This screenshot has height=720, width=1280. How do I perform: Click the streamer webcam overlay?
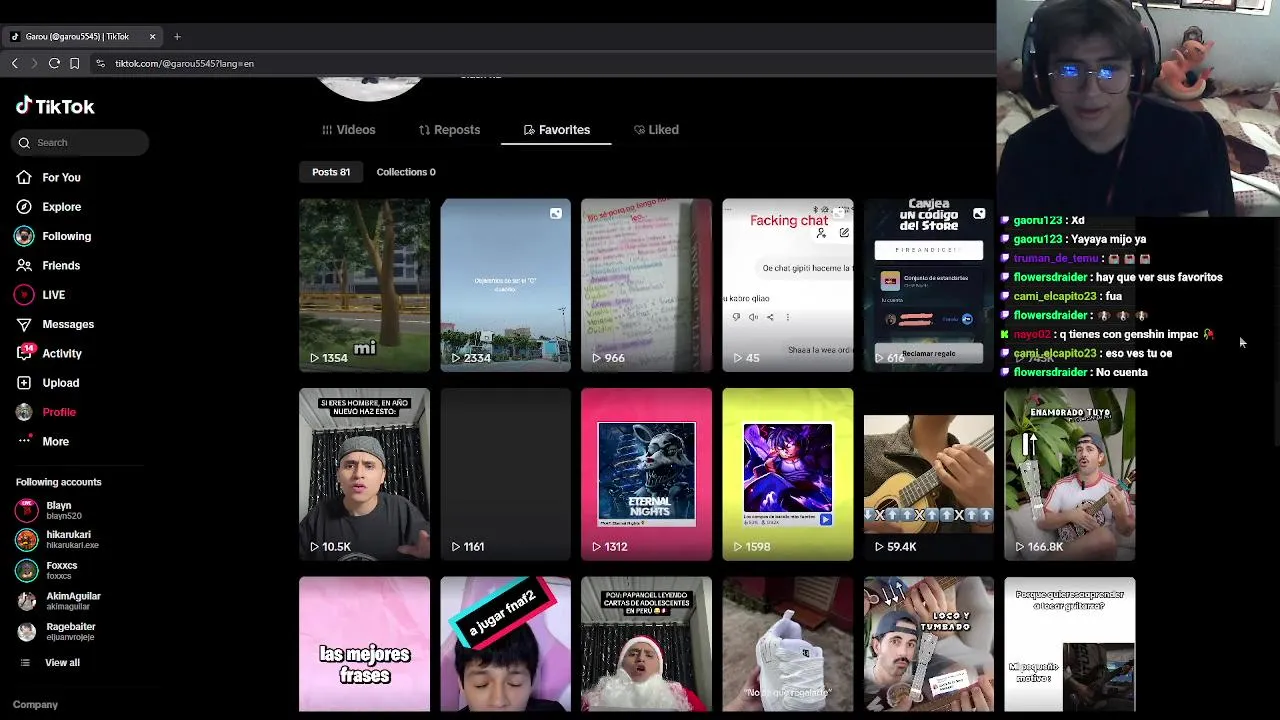tap(1138, 107)
